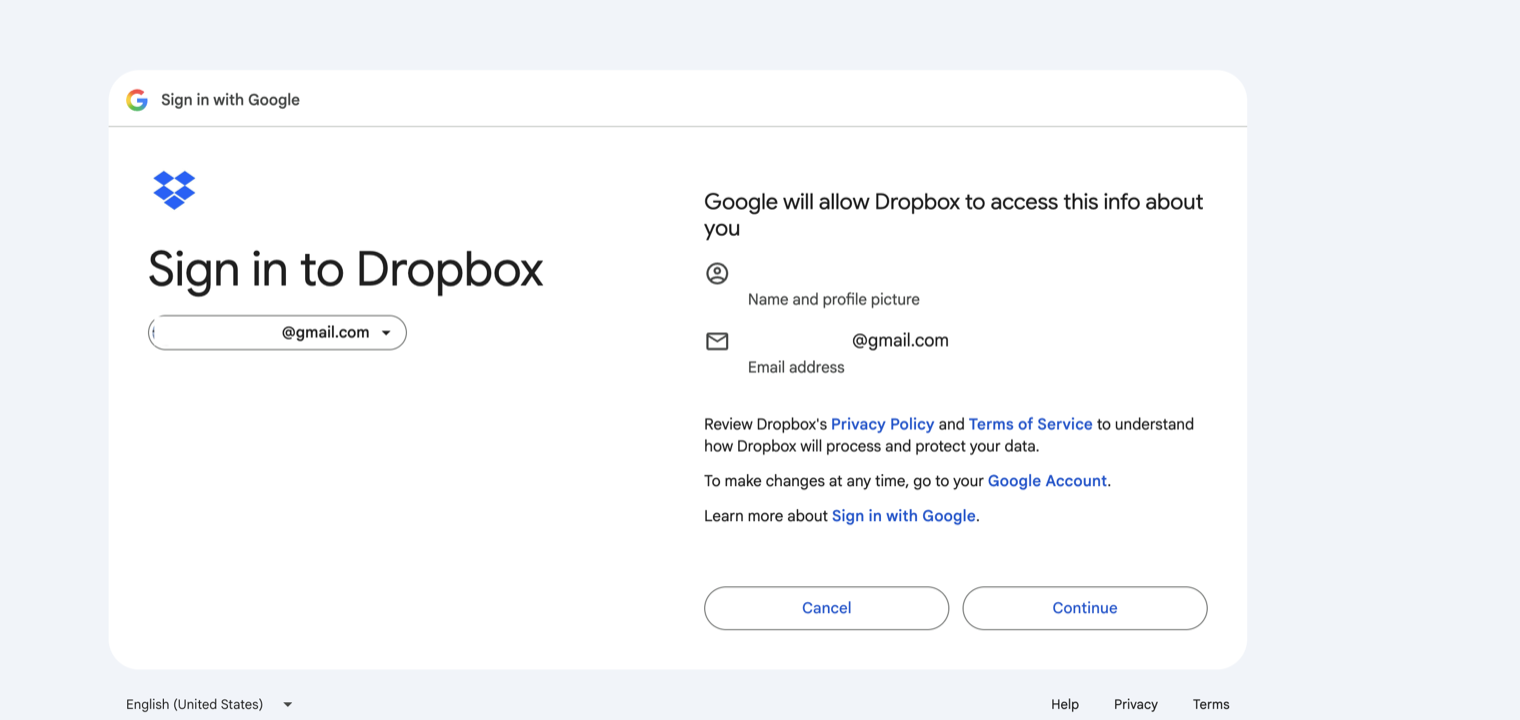Go to the Google Account link
The height and width of the screenshot is (720, 1520).
point(1047,481)
